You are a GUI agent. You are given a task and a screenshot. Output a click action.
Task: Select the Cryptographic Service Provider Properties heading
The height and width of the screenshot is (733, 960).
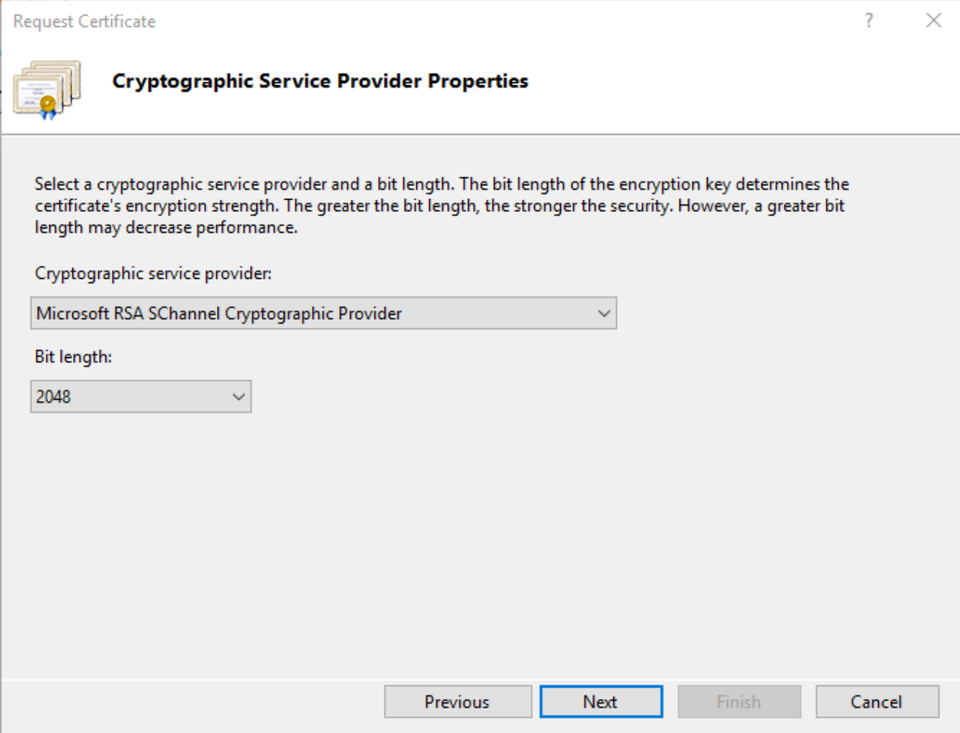[320, 81]
